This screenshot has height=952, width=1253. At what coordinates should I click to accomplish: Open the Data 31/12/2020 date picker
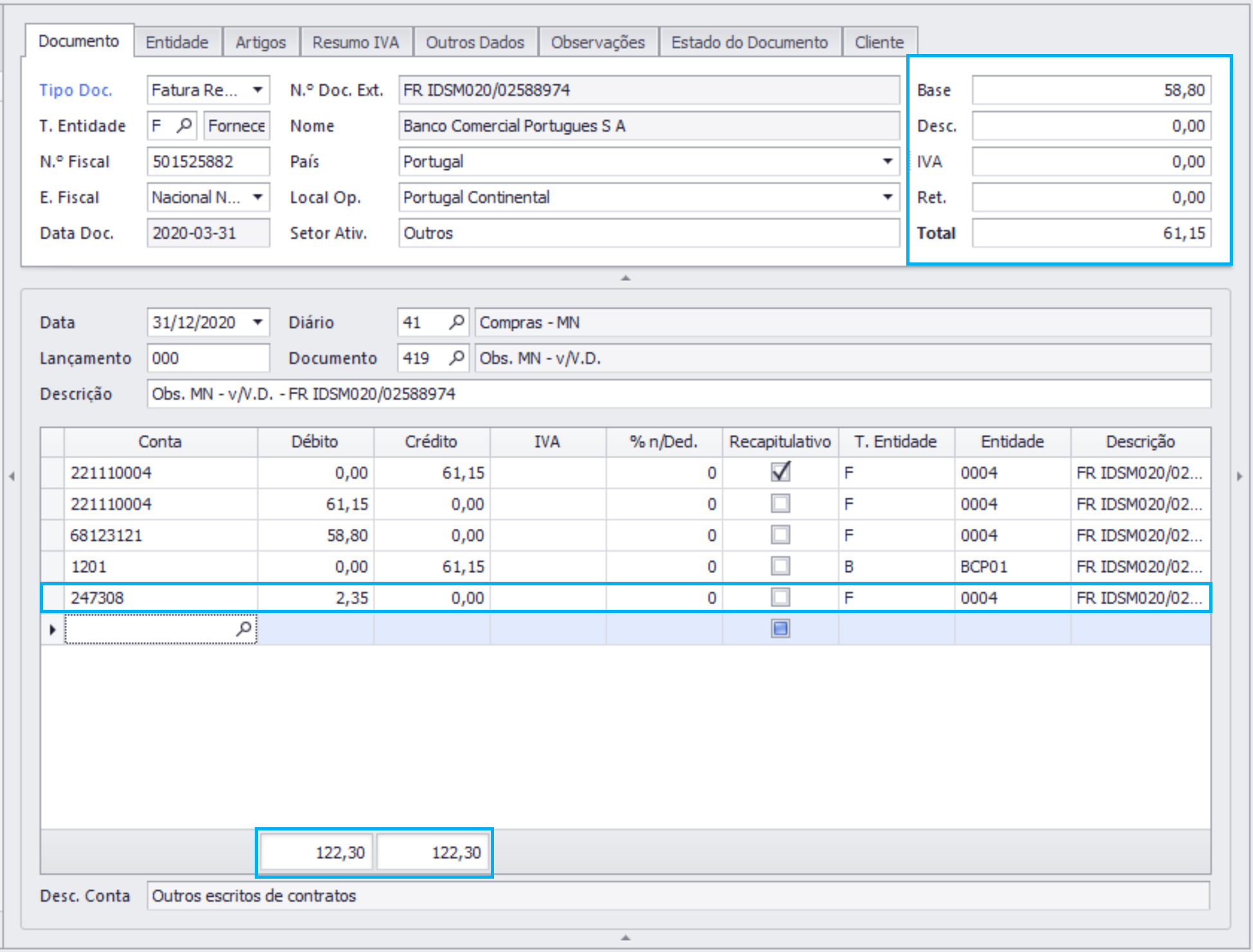[x=257, y=322]
